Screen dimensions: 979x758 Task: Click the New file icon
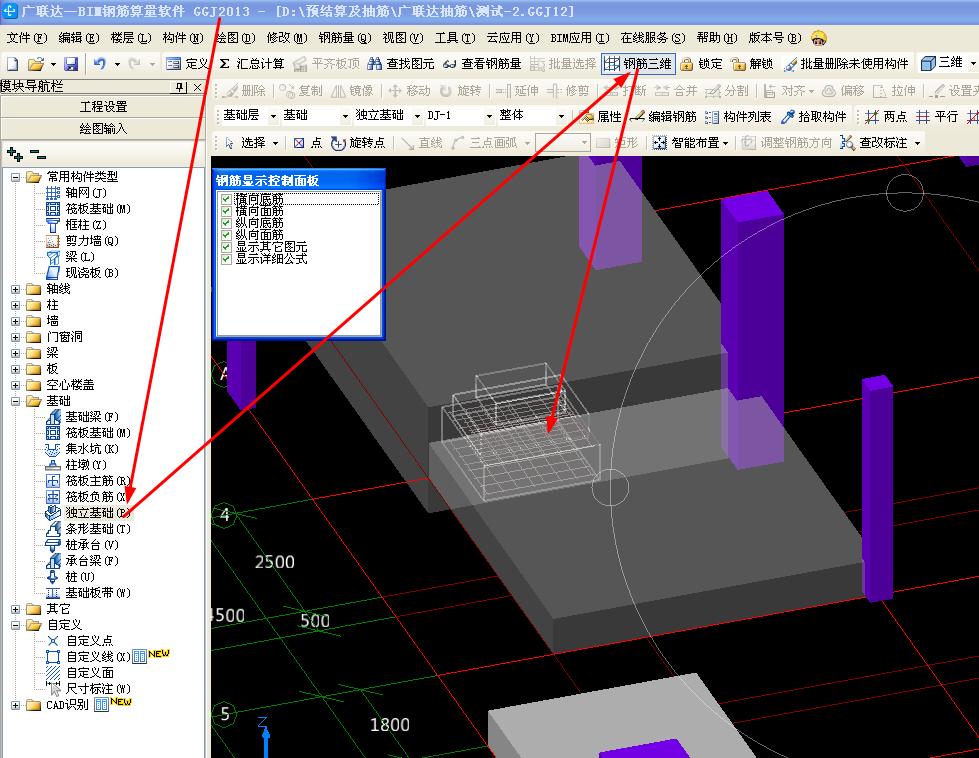click(12, 64)
